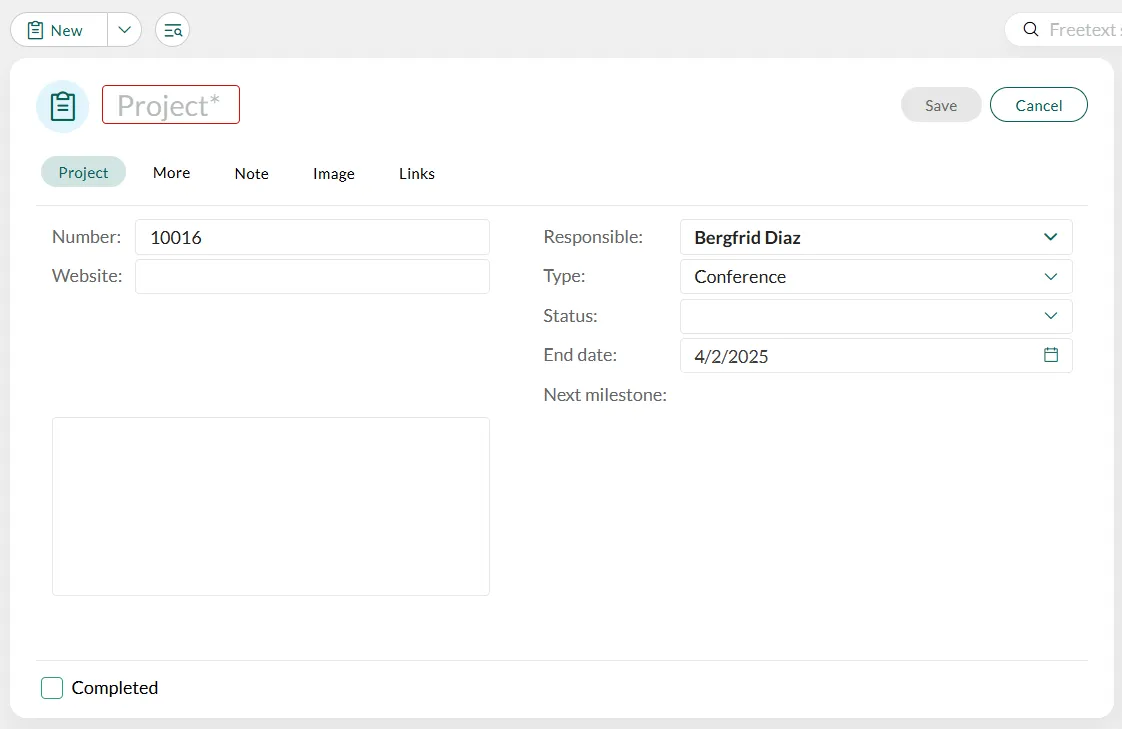The height and width of the screenshot is (729, 1122).
Task: Click the large description text area
Action: 270,506
